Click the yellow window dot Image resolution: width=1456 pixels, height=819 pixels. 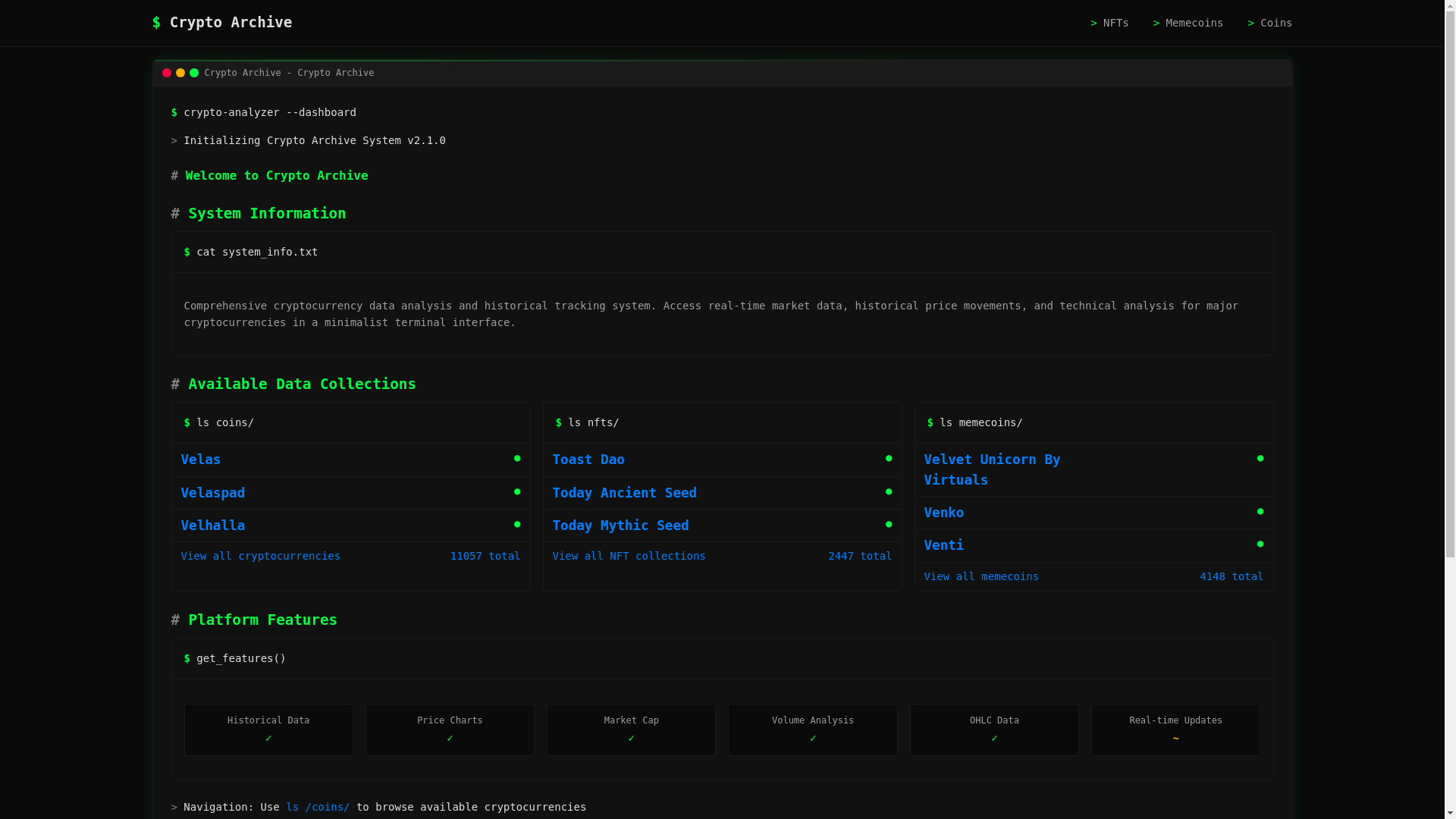point(180,73)
